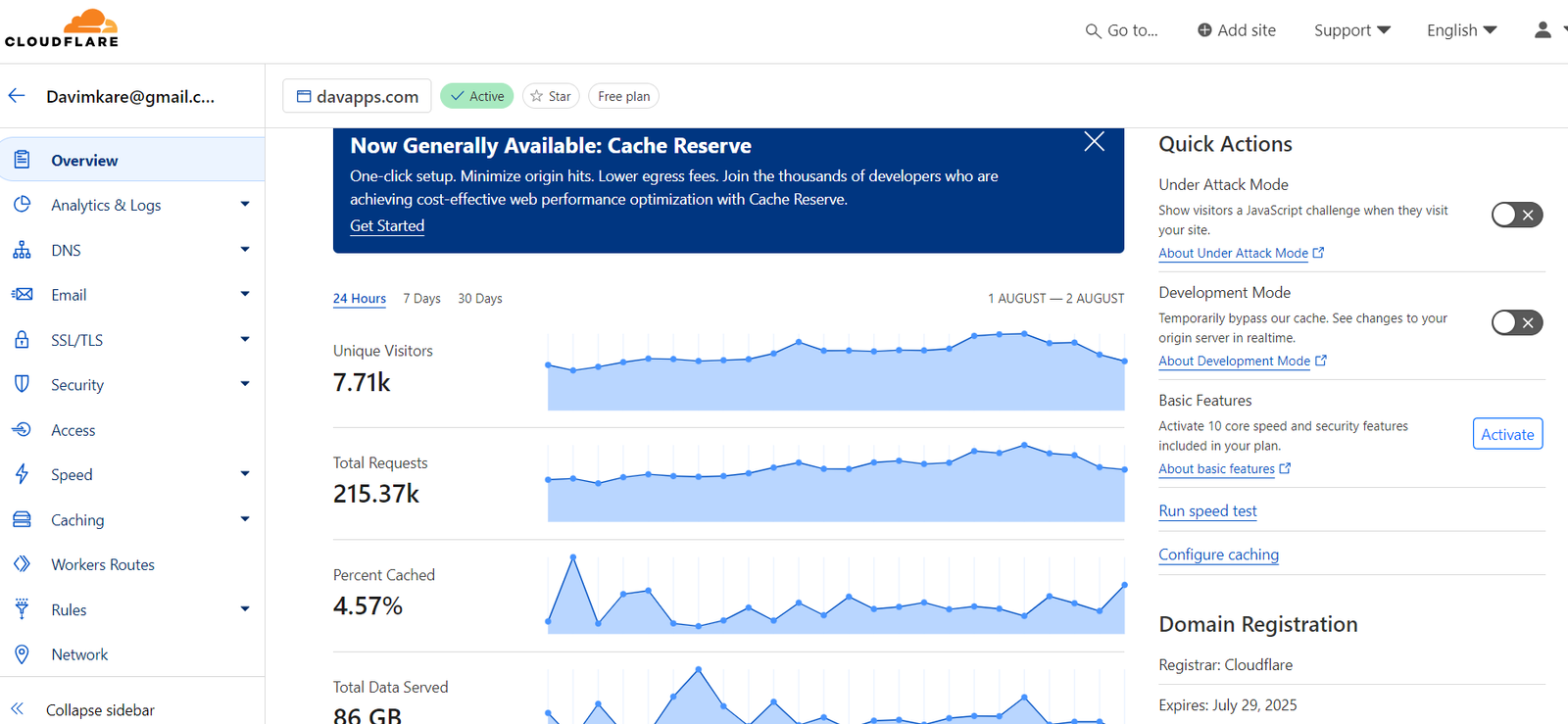The image size is (1568, 724).
Task: Open the Configure caching link
Action: point(1218,555)
